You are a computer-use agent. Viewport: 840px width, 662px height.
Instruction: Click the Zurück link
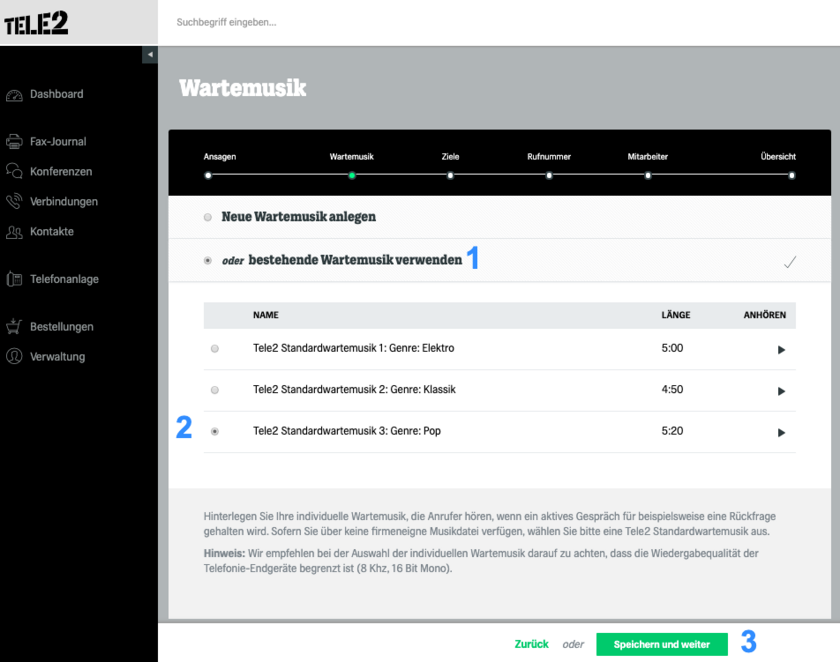[531, 644]
